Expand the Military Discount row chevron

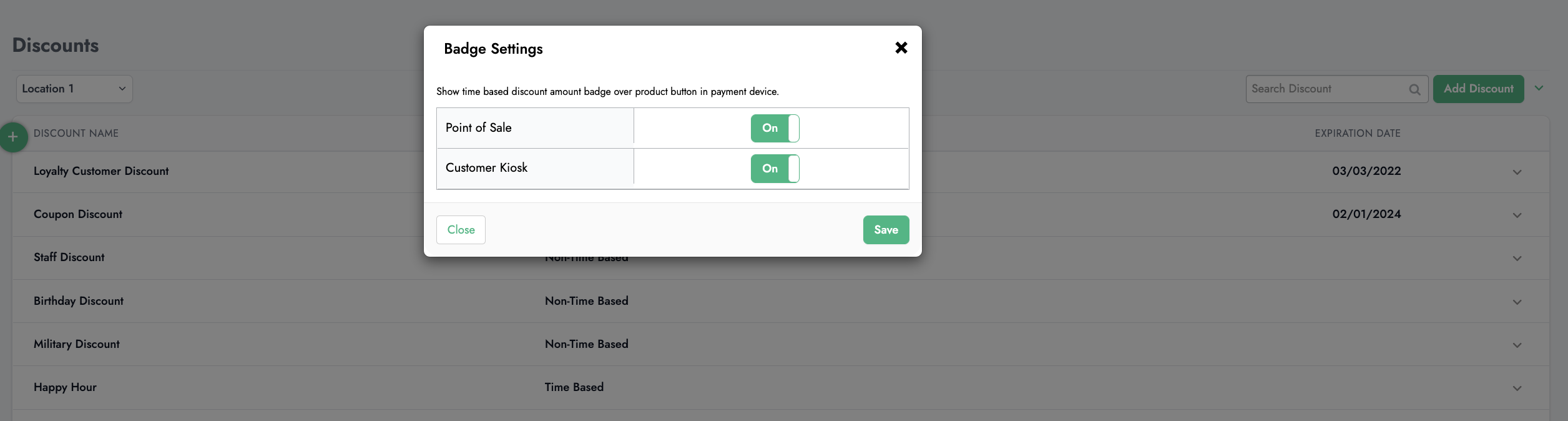(1517, 345)
